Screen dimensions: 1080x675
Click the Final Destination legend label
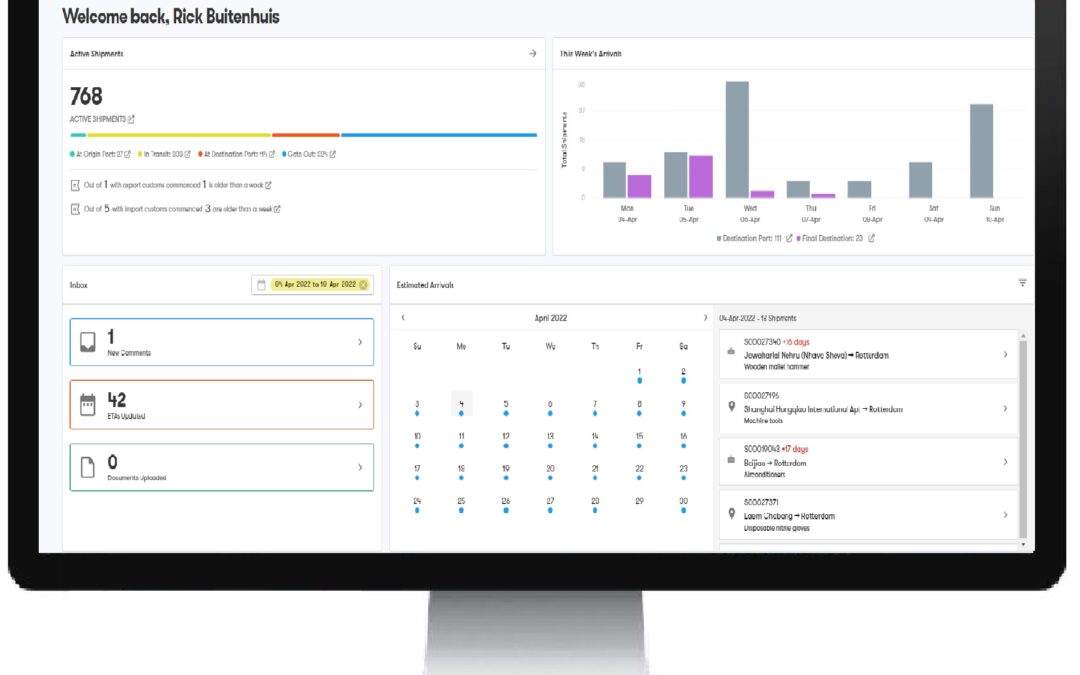pos(832,238)
